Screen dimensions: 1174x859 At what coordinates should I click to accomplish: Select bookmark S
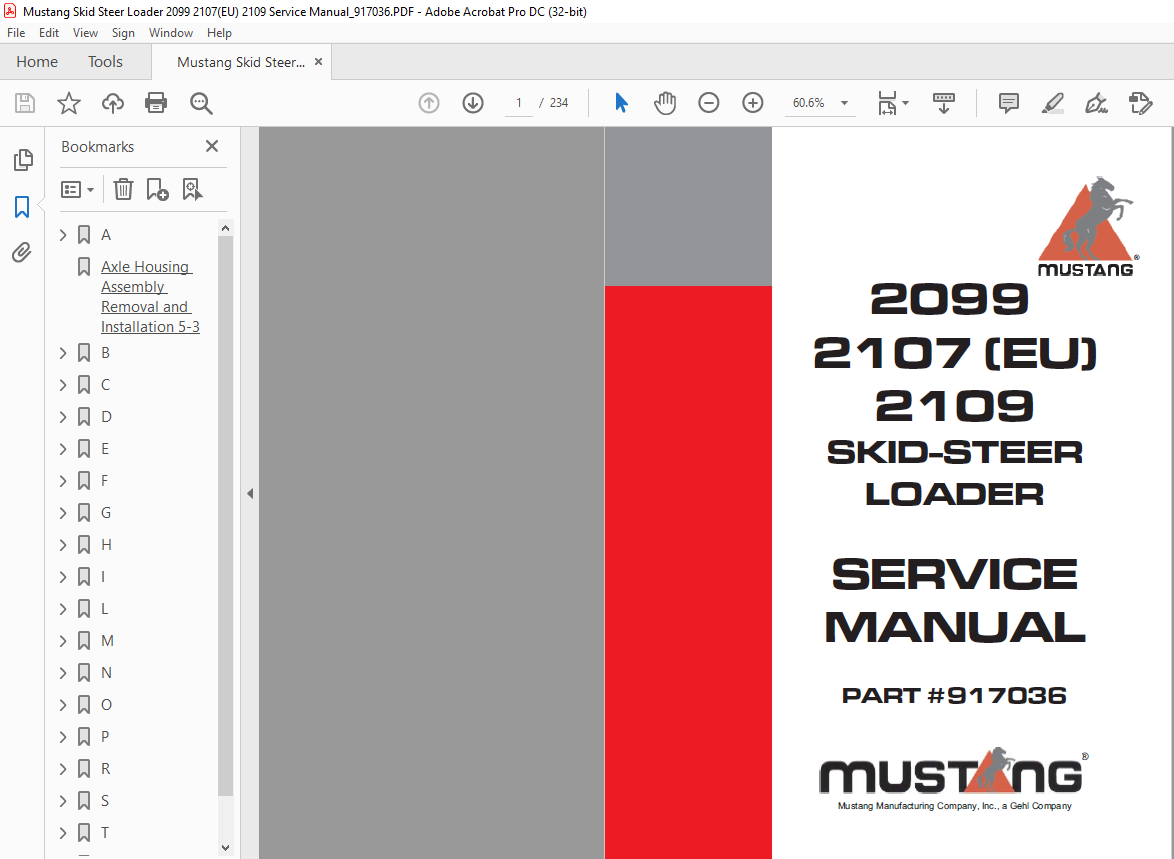(105, 801)
